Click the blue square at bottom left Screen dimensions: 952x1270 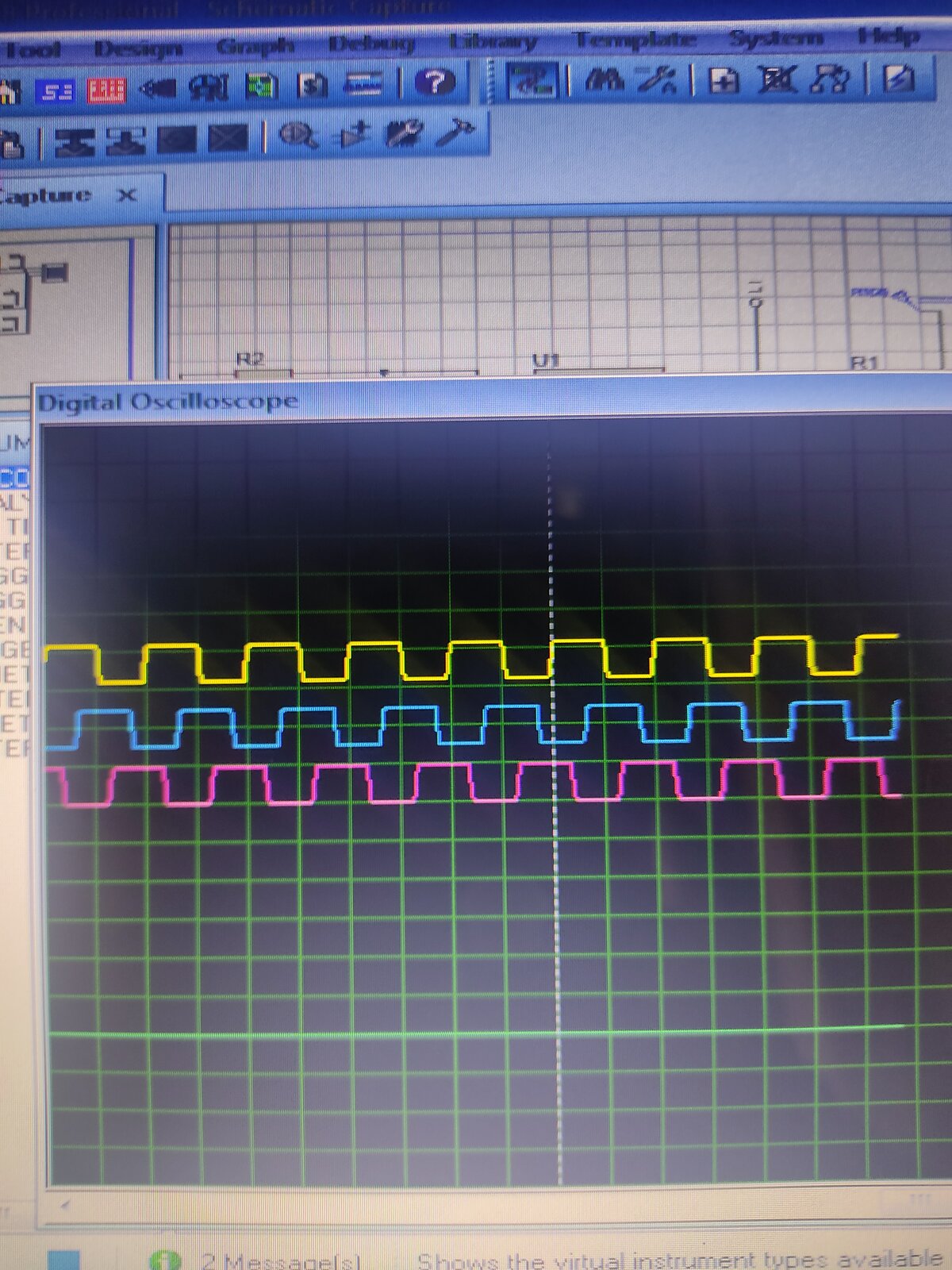[63, 1260]
